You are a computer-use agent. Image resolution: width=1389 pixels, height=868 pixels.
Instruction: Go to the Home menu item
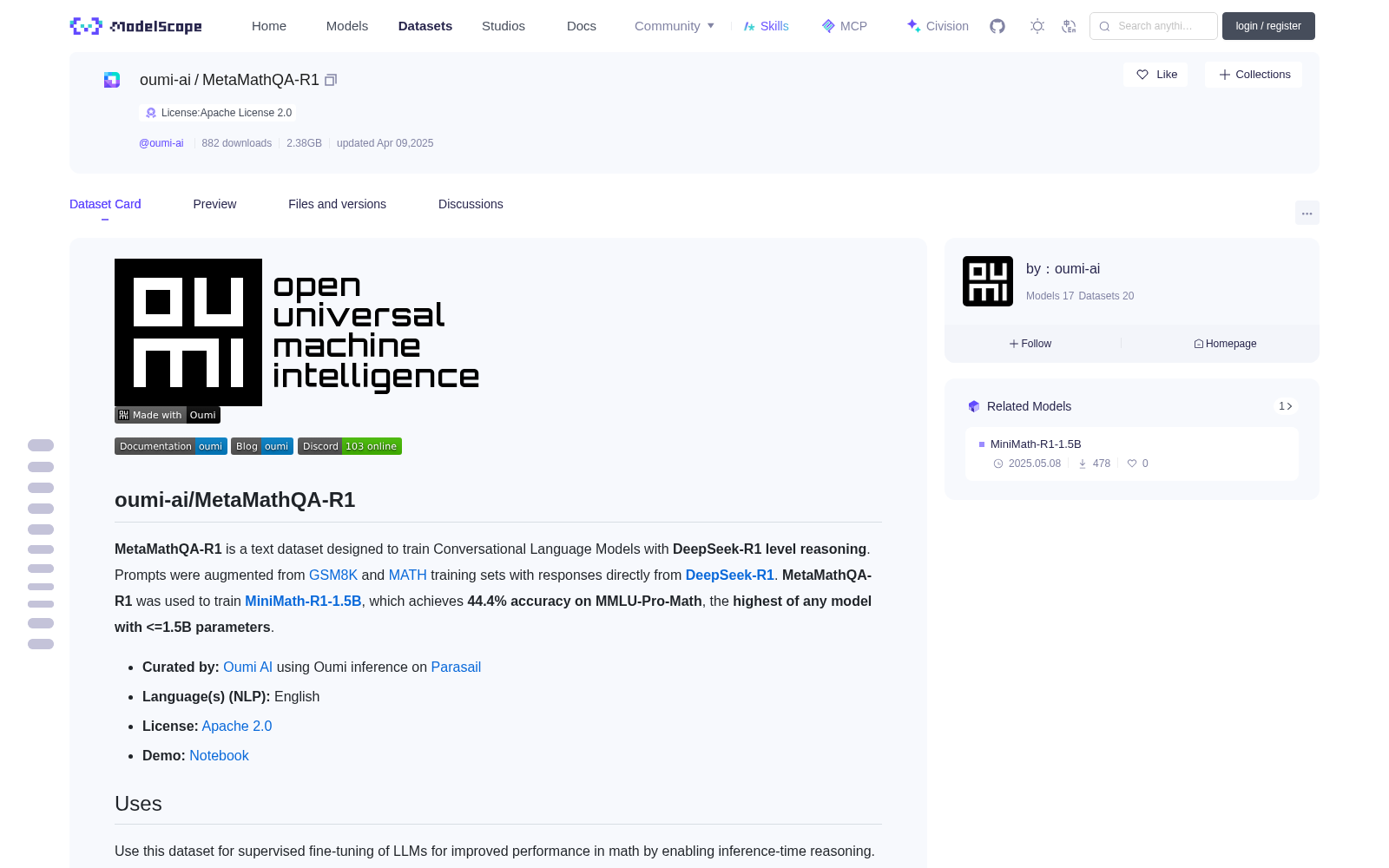pos(269,26)
